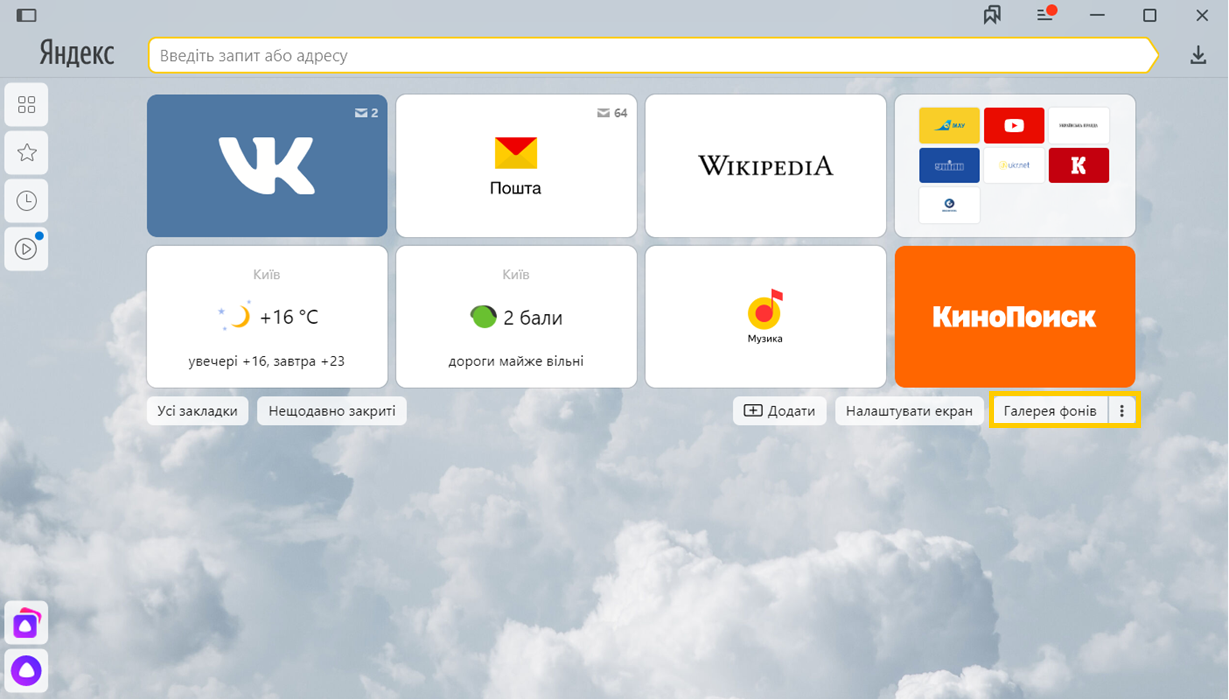1229x700 pixels.
Task: Launch the Alice voice assistant round icon
Action: tap(27, 669)
